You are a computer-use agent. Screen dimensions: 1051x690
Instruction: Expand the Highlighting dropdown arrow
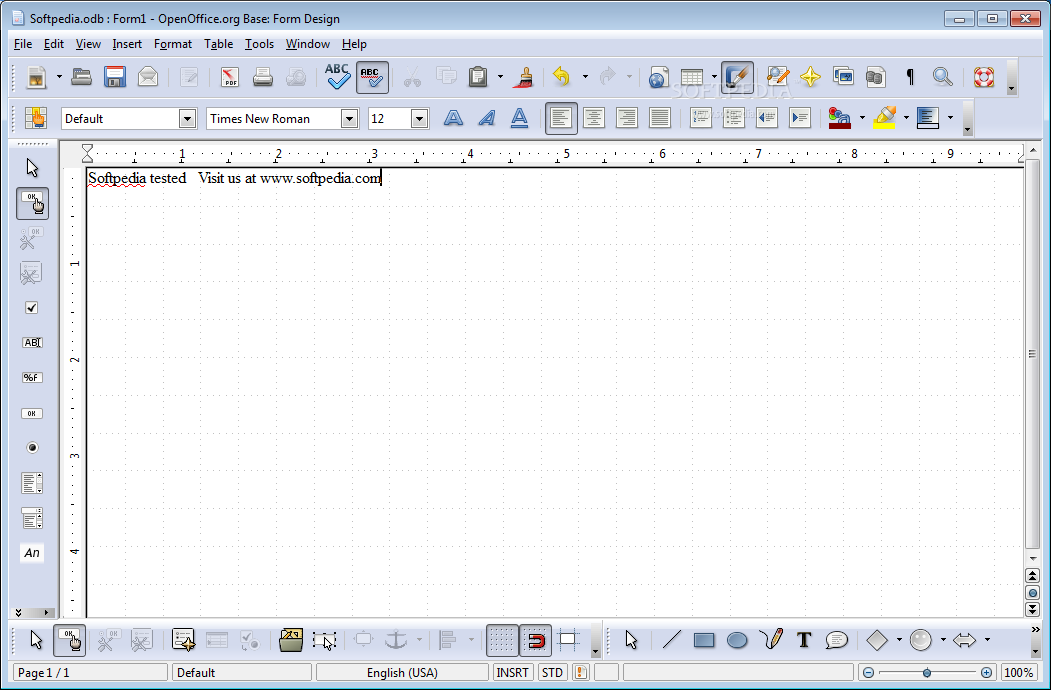(906, 118)
